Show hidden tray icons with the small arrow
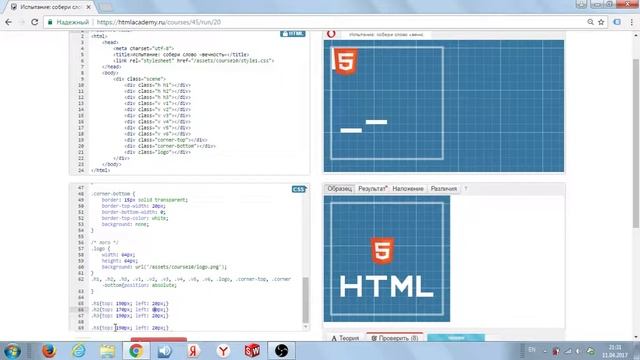The width and height of the screenshot is (640, 360). [545, 351]
